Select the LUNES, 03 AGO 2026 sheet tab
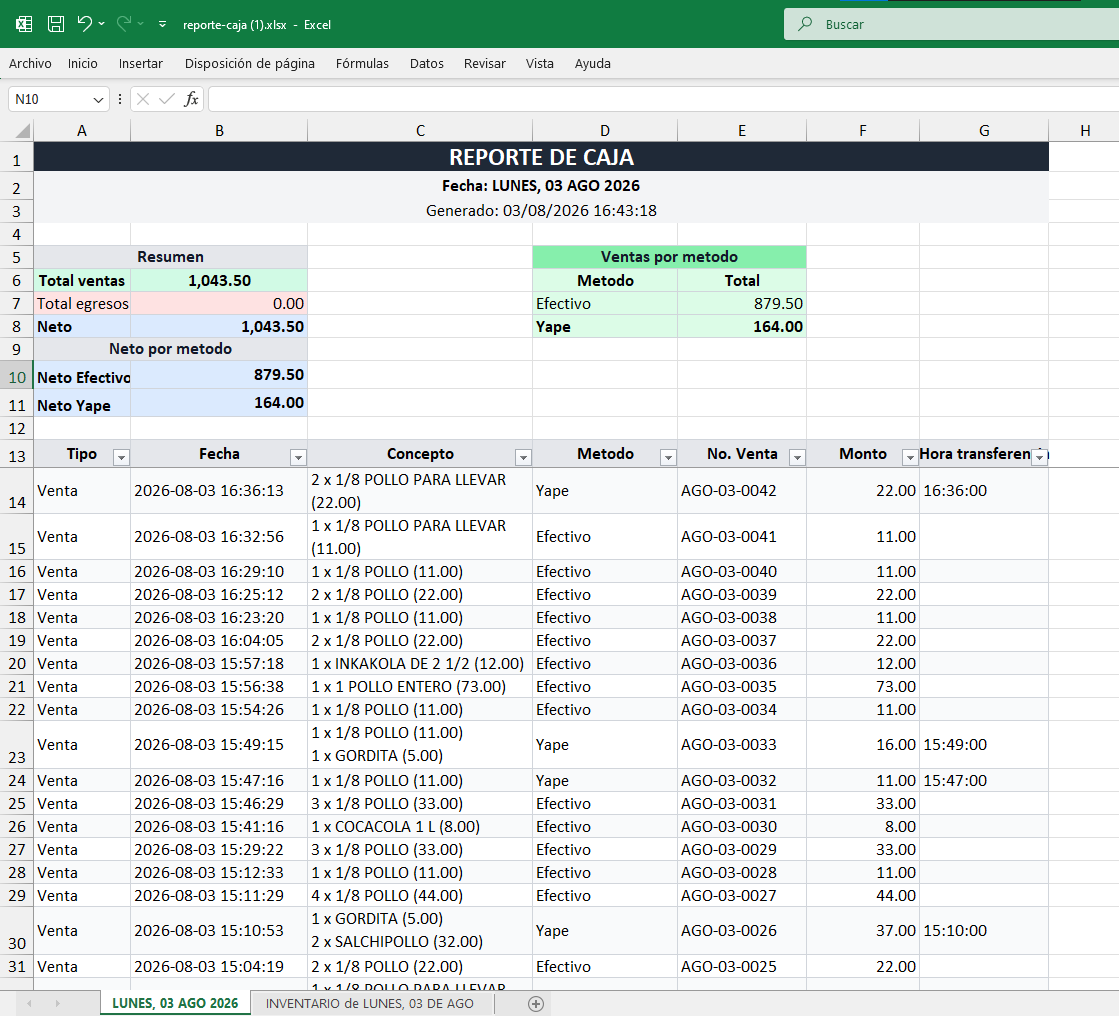 (175, 1003)
